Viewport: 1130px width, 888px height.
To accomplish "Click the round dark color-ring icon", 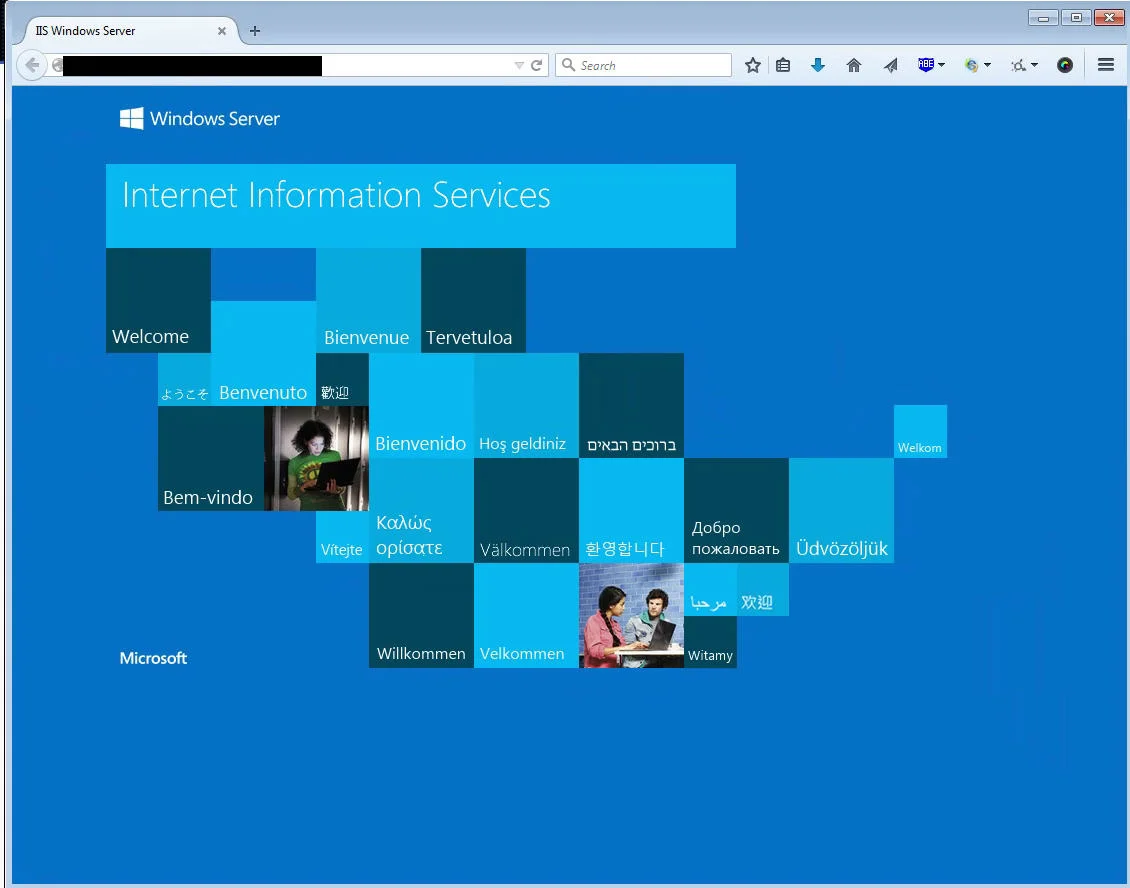I will tap(1065, 65).
